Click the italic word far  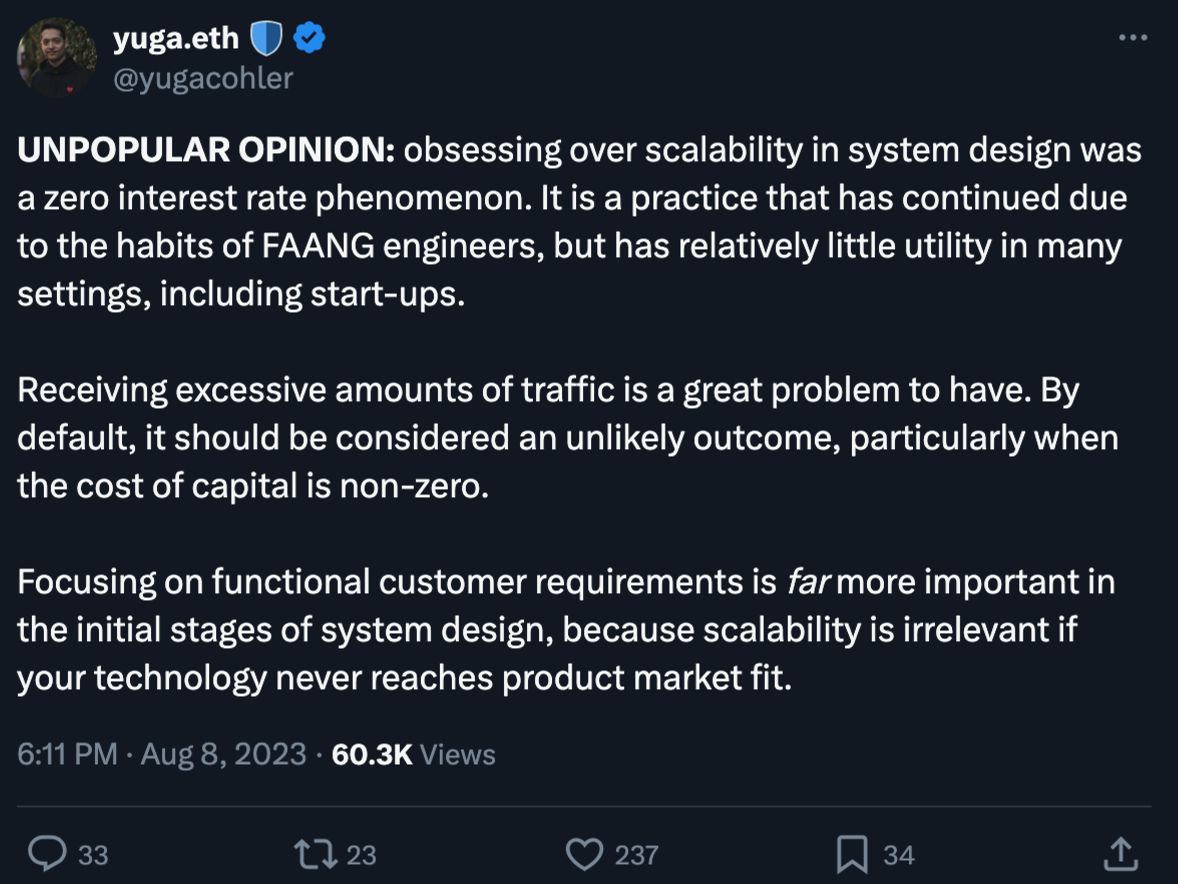(808, 582)
